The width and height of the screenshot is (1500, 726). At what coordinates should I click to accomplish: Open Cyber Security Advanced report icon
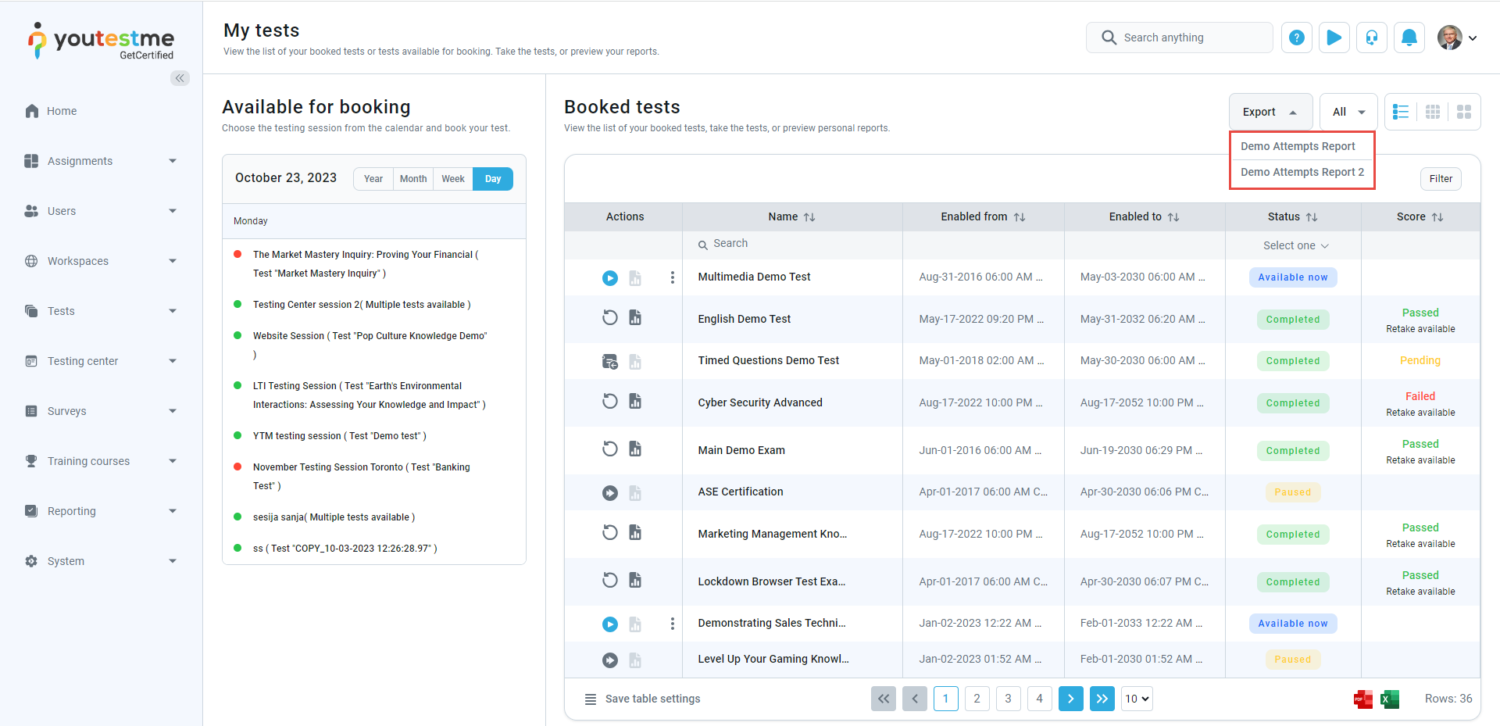point(635,402)
